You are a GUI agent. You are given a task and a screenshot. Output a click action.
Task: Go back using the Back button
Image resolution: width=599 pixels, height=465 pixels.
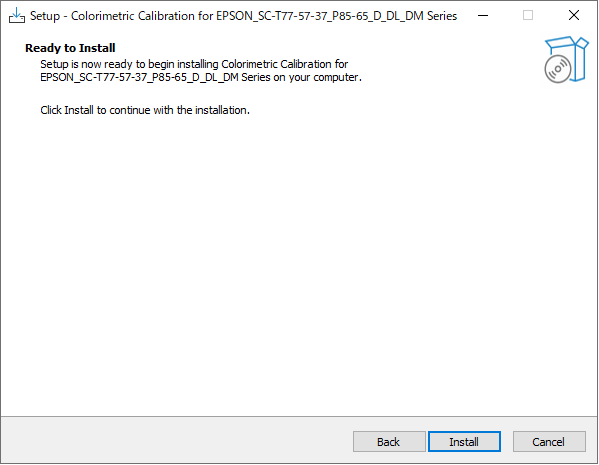[389, 442]
